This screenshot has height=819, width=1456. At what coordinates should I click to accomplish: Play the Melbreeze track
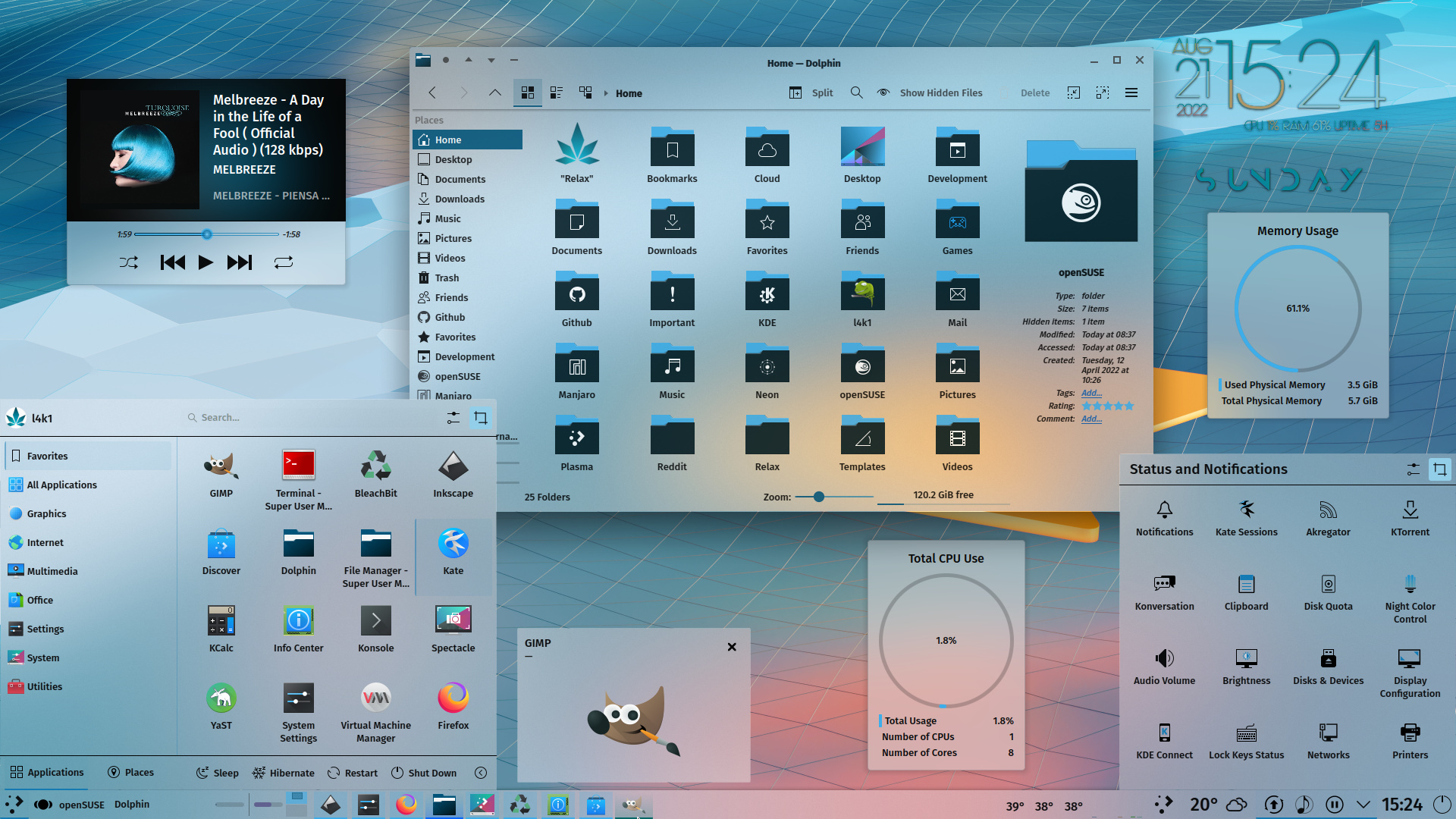click(206, 262)
